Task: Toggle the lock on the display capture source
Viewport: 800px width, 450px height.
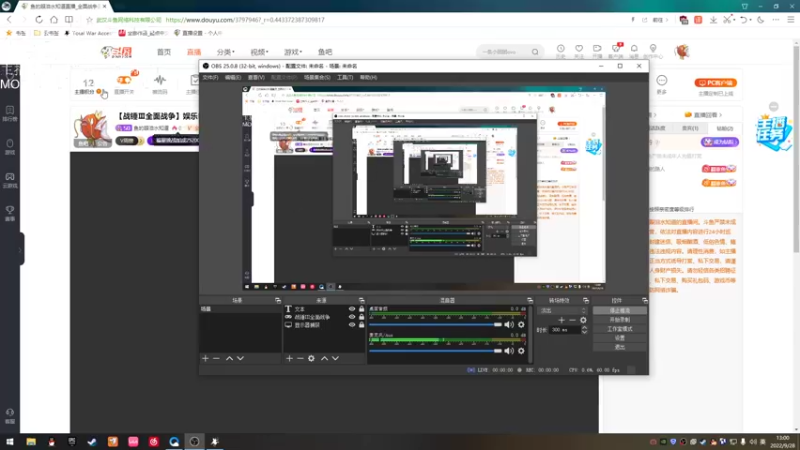Action: pos(361,325)
